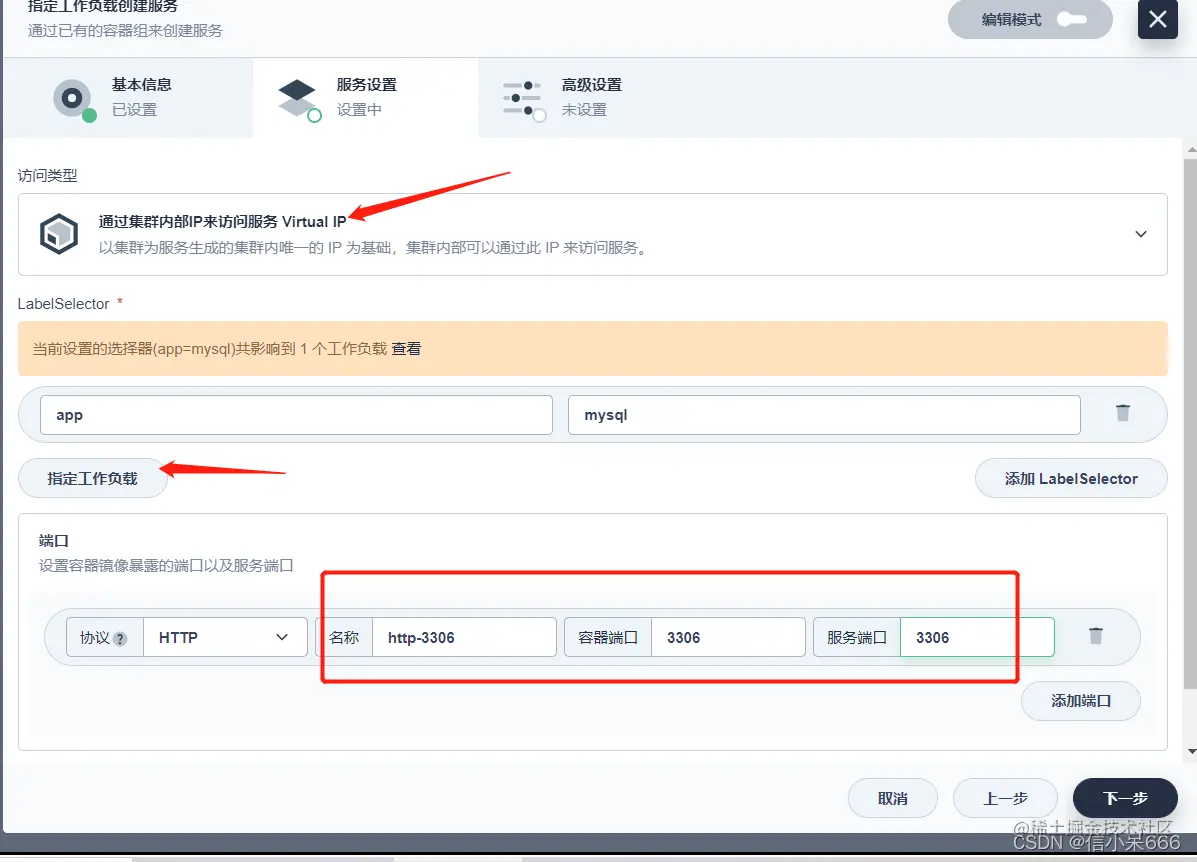
Task: Click the 添加端口 button
Action: pos(1080,701)
